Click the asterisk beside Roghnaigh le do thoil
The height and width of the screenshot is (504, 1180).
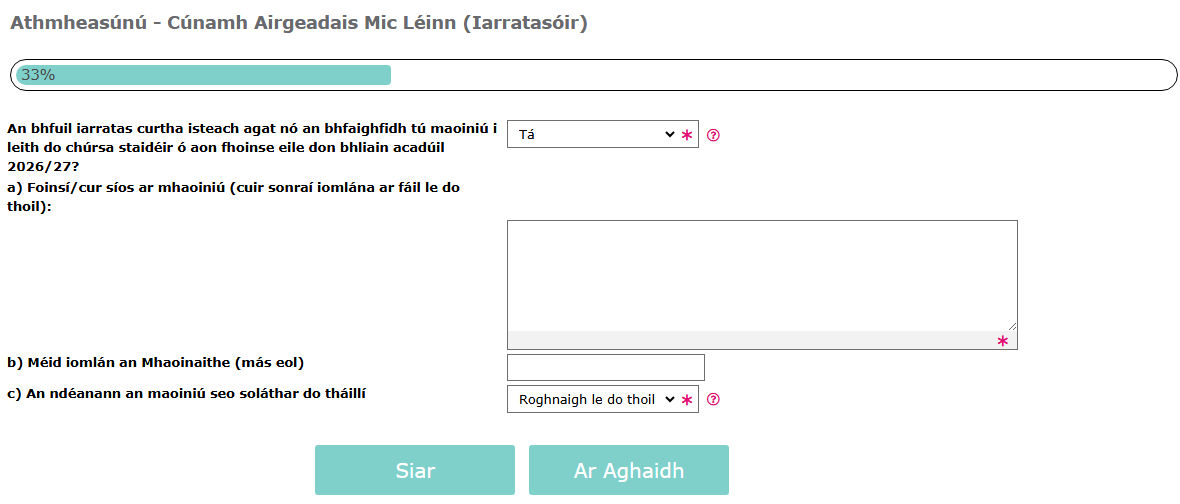click(x=687, y=400)
